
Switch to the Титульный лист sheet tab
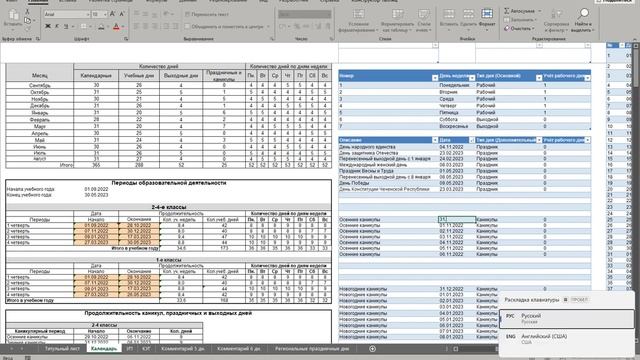[62, 349]
